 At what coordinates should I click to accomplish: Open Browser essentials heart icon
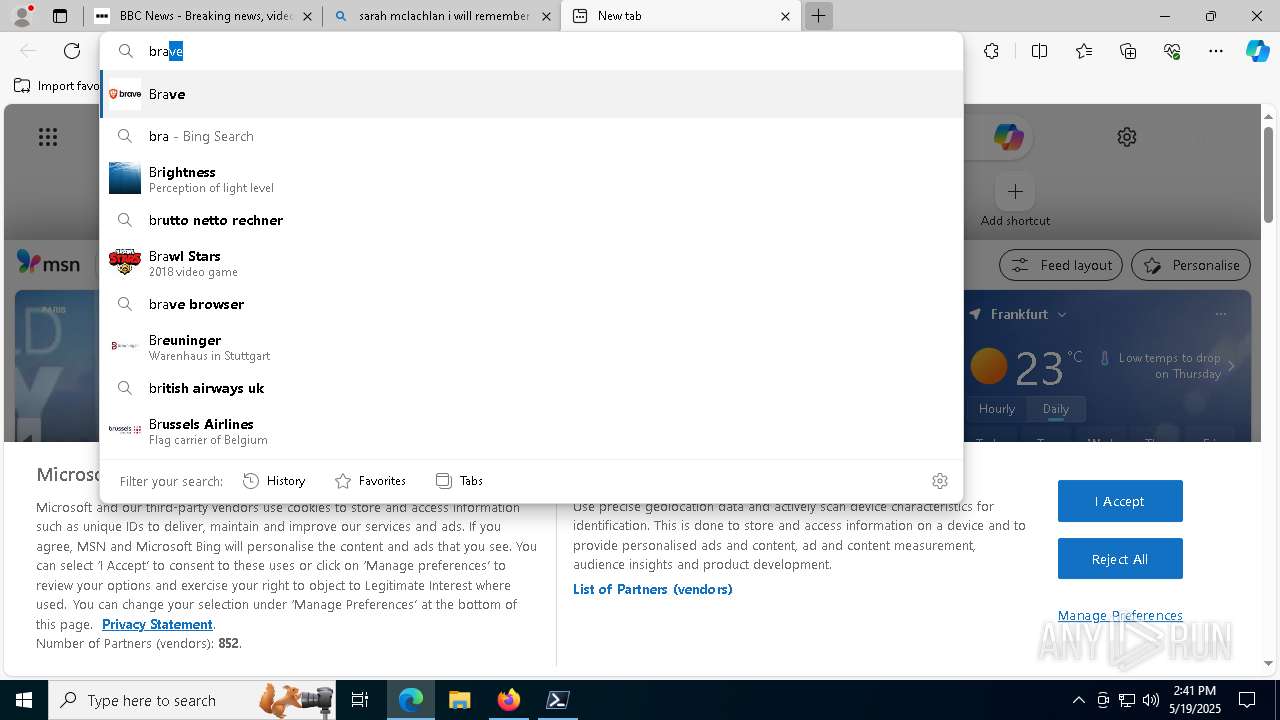tap(1172, 51)
